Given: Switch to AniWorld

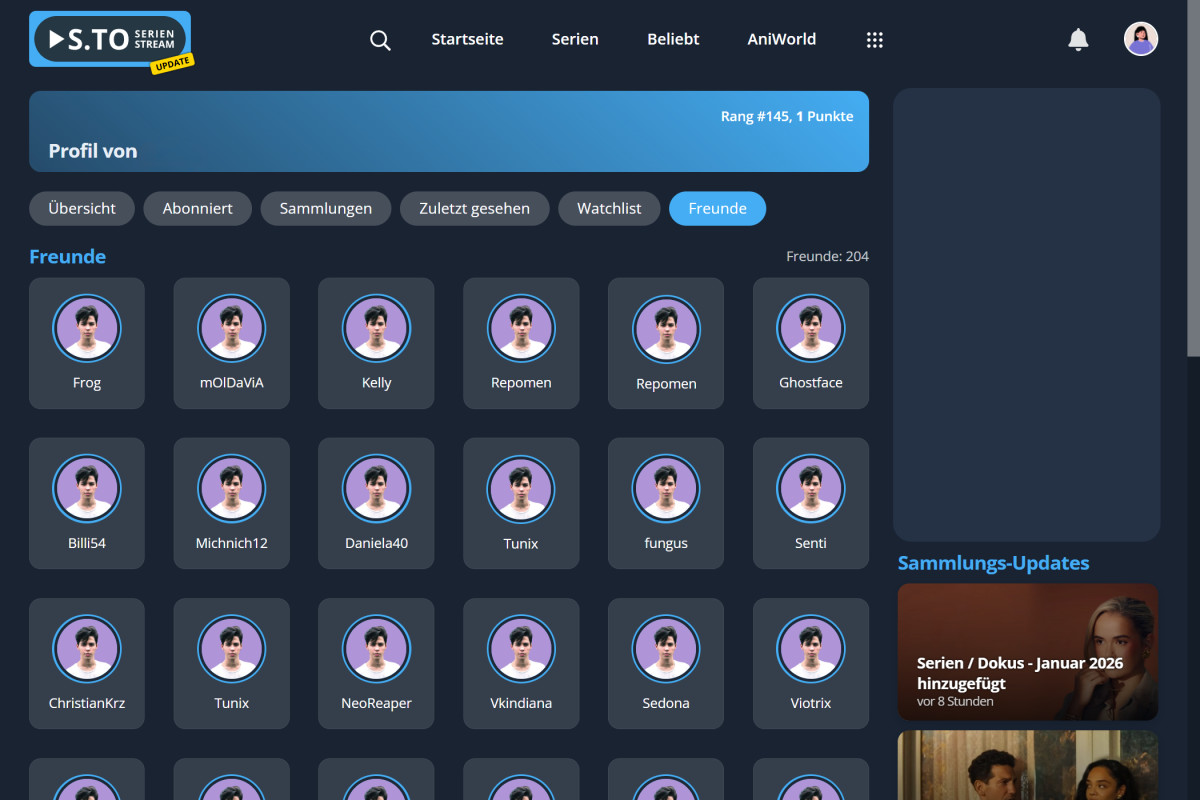Looking at the screenshot, I should point(781,39).
